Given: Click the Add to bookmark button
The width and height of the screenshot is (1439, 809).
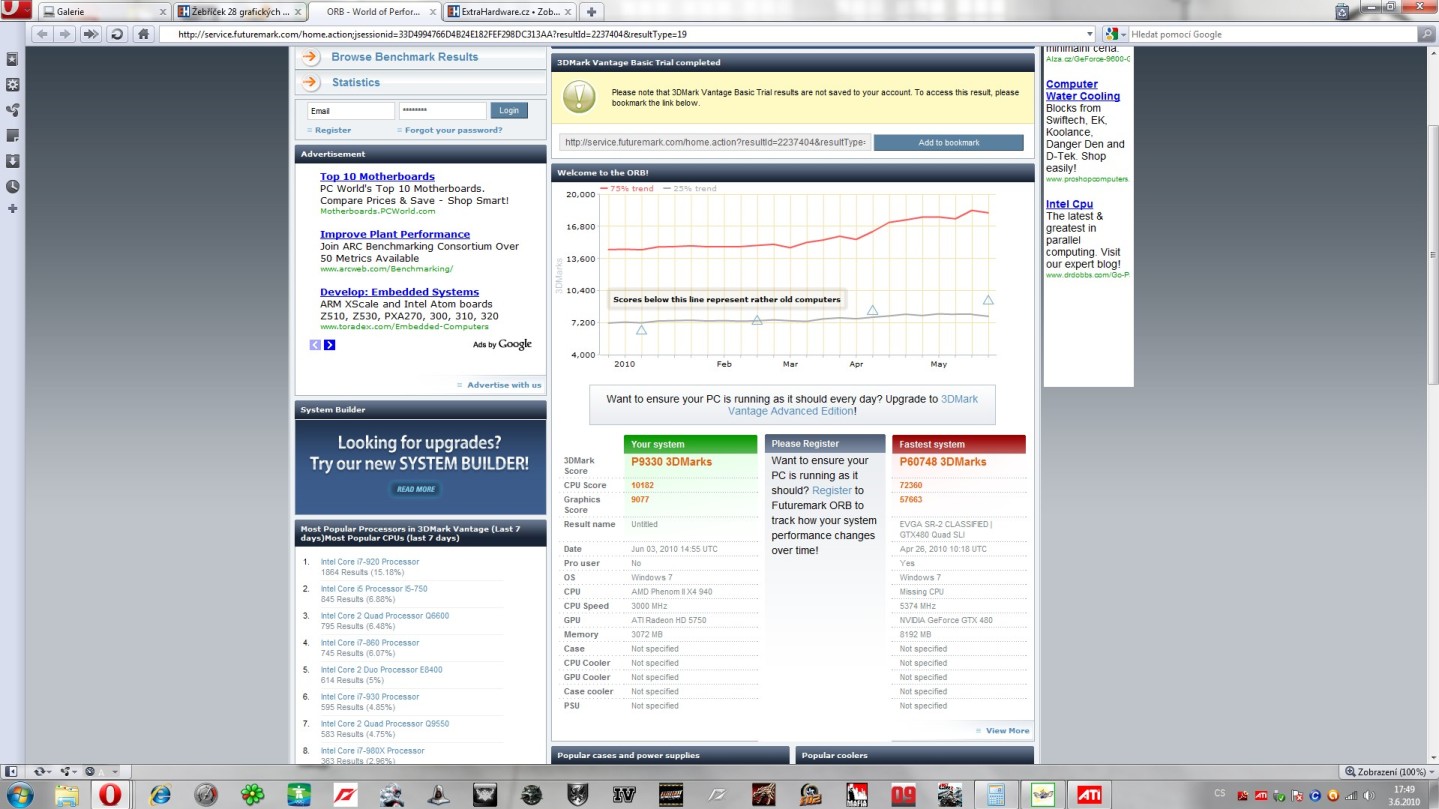Looking at the screenshot, I should 948,143.
